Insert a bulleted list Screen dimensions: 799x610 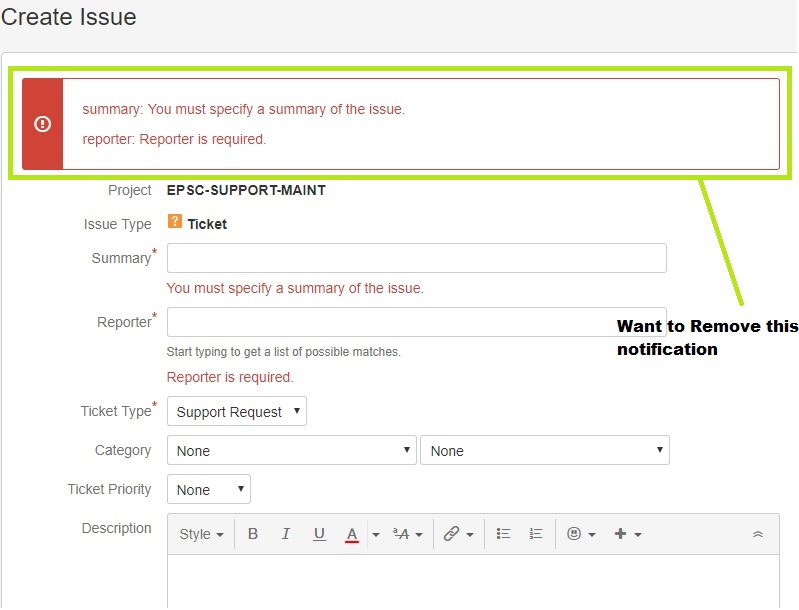pyautogui.click(x=503, y=534)
